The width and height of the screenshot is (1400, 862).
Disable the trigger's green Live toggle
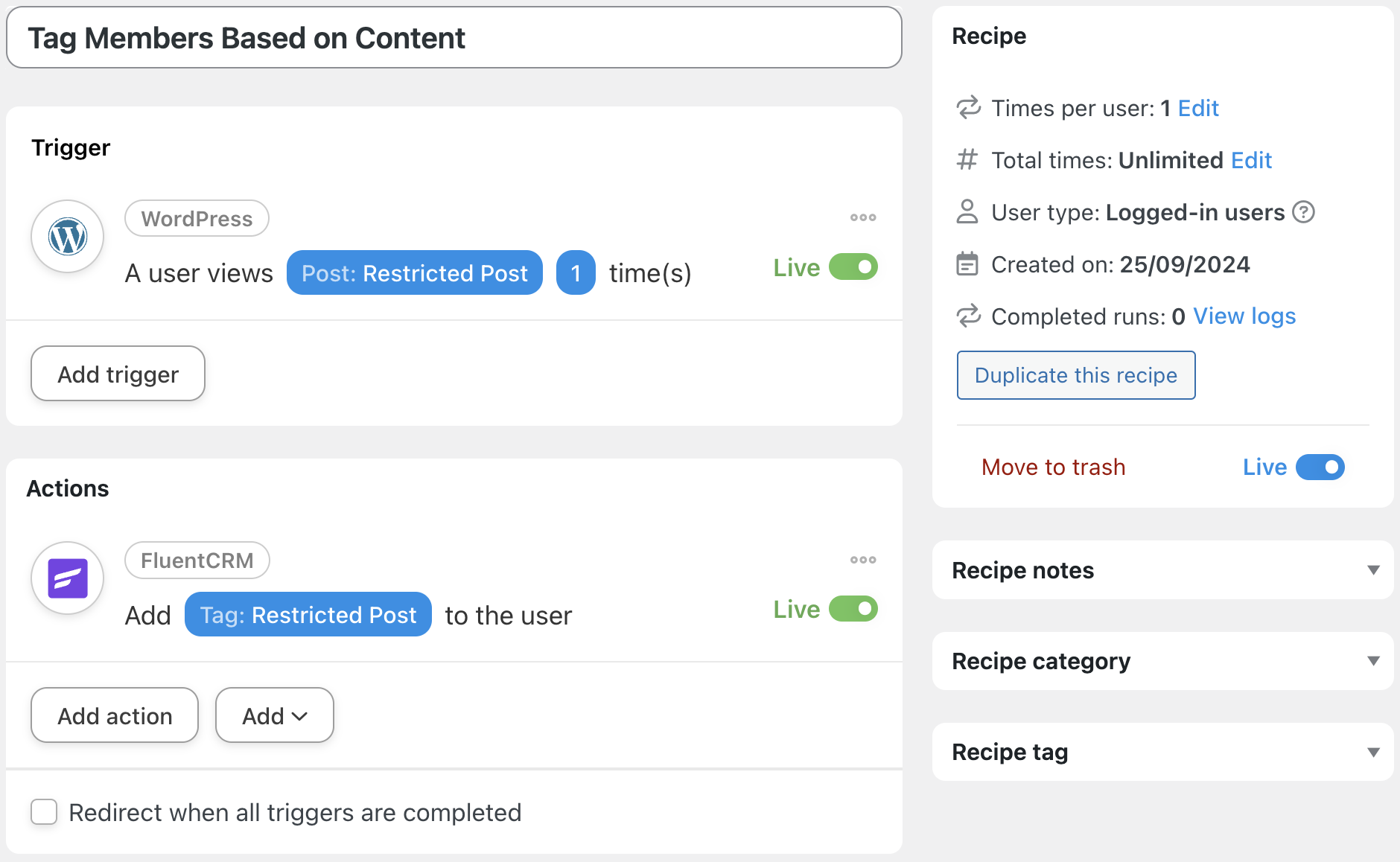click(x=853, y=267)
